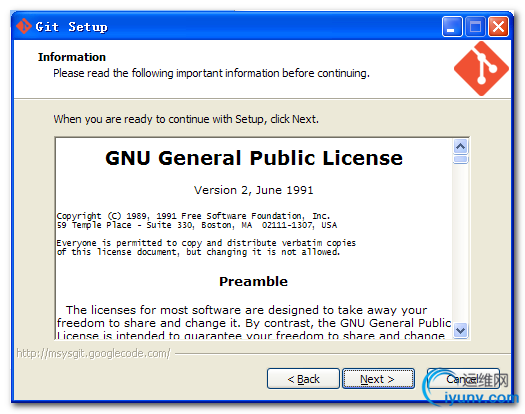Click the Git logo in title bar
This screenshot has width=525, height=414.
coord(23,26)
